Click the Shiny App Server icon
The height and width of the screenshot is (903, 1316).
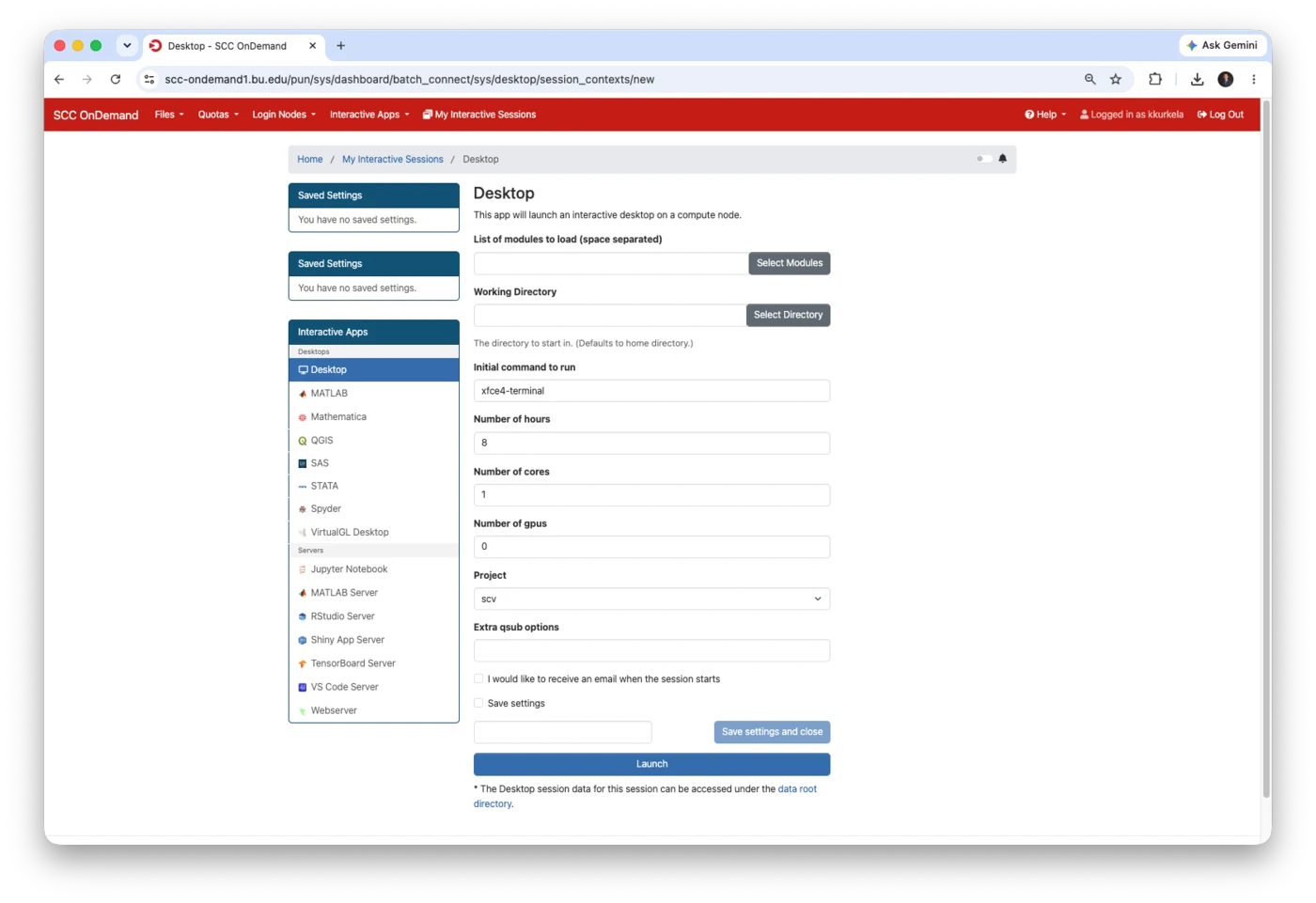coord(303,640)
